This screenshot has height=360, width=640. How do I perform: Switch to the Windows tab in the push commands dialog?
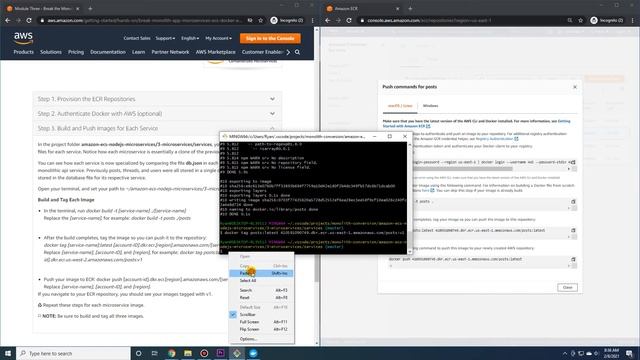(x=430, y=106)
